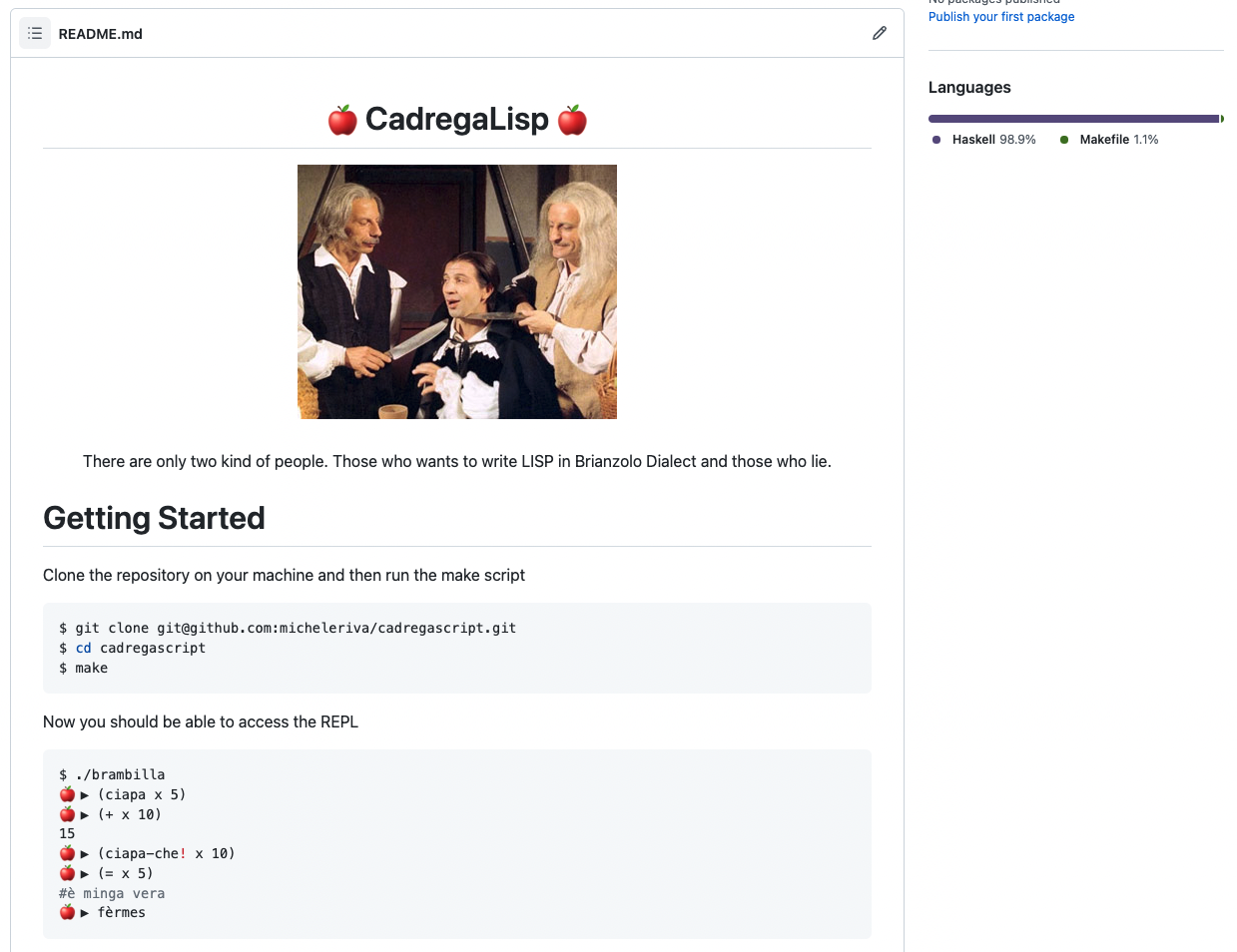Open the barber scene README image
This screenshot has width=1237, height=952.
(457, 291)
